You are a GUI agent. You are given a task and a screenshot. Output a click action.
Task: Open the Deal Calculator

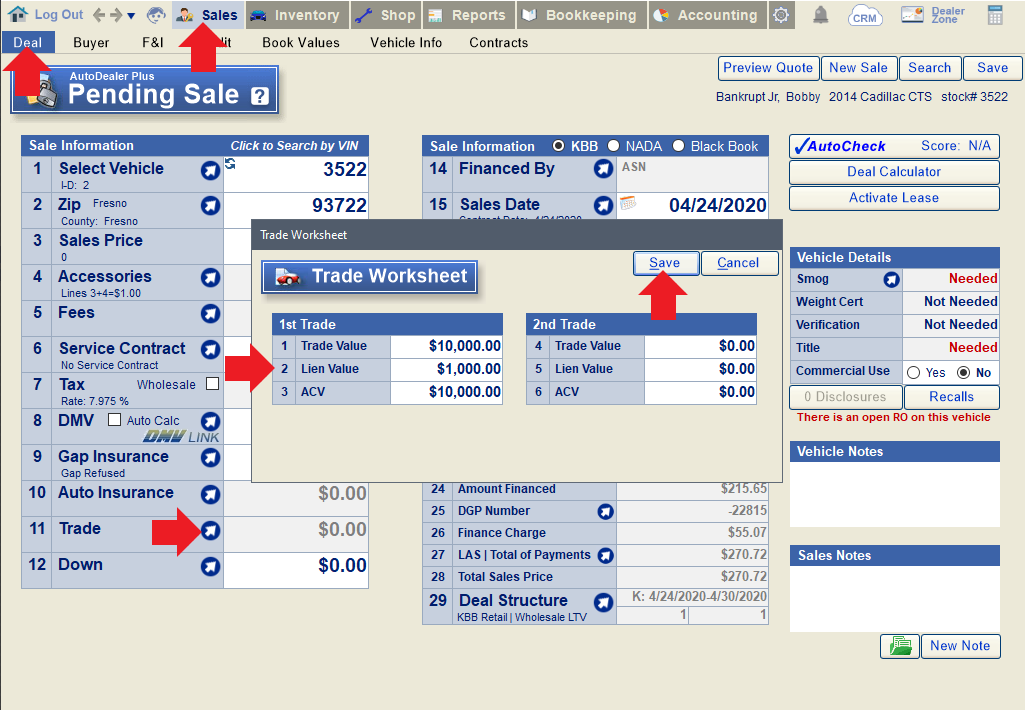894,172
